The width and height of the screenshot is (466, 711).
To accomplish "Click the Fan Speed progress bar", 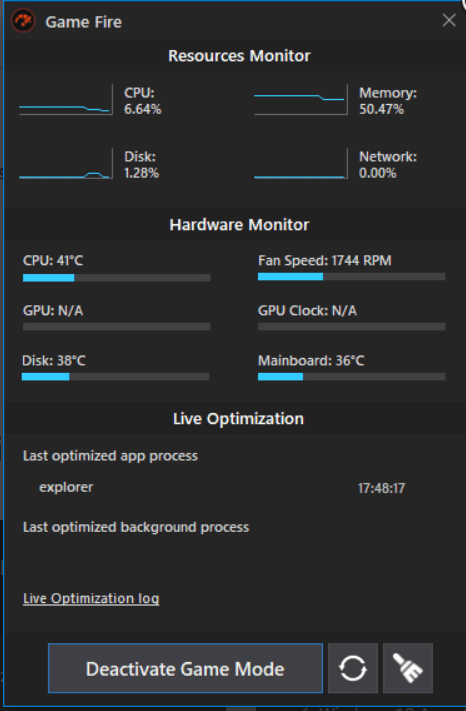I will click(352, 277).
